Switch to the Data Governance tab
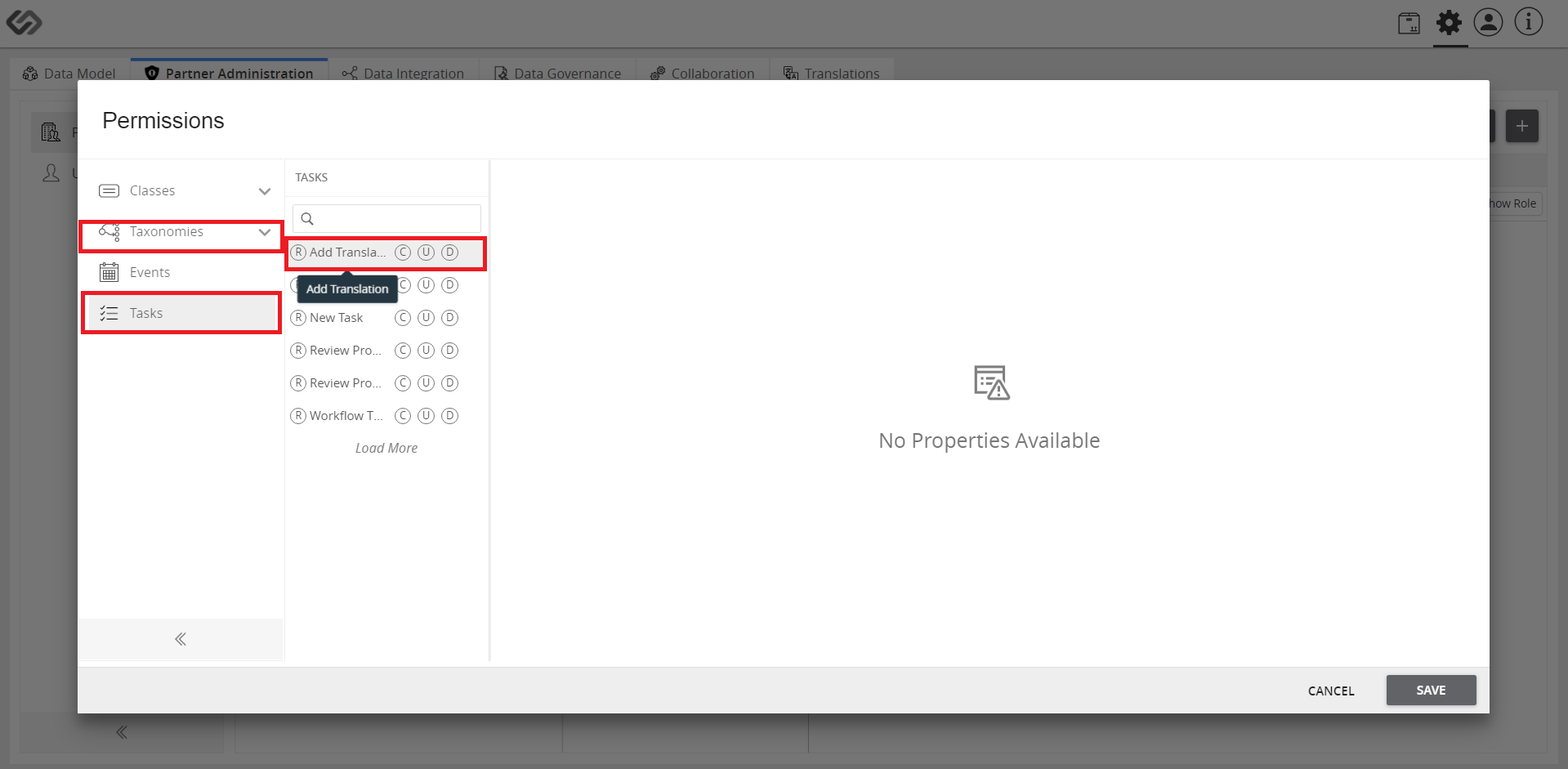 pos(558,73)
